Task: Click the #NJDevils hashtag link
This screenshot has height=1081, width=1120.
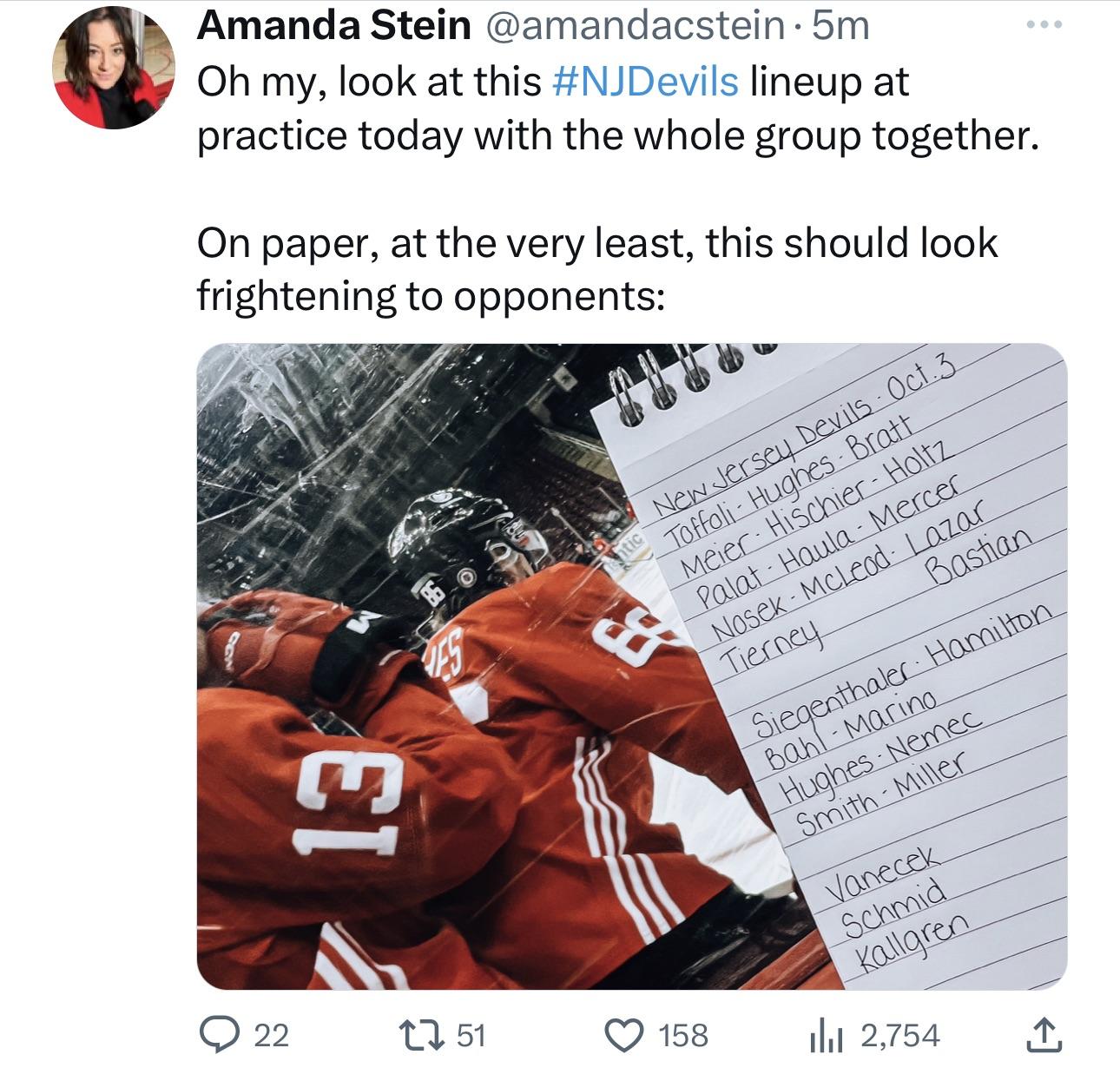Action: coord(645,82)
